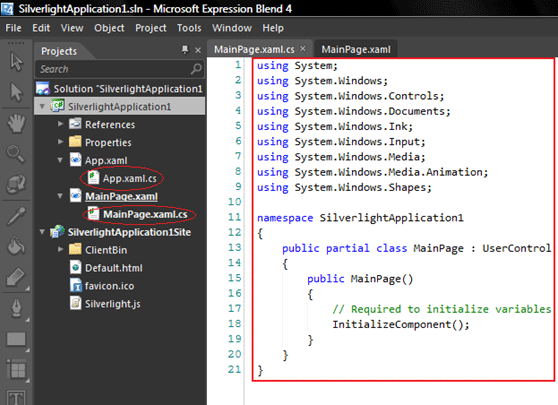Select the Solution 'SilverlightApplication1' row

[x=120, y=89]
